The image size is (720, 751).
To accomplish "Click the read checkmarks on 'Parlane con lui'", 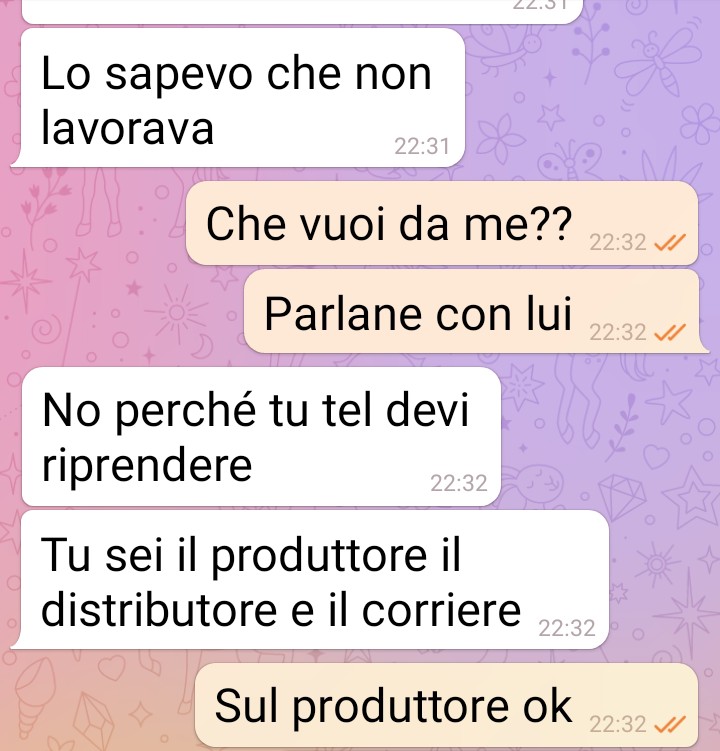I will [x=670, y=332].
